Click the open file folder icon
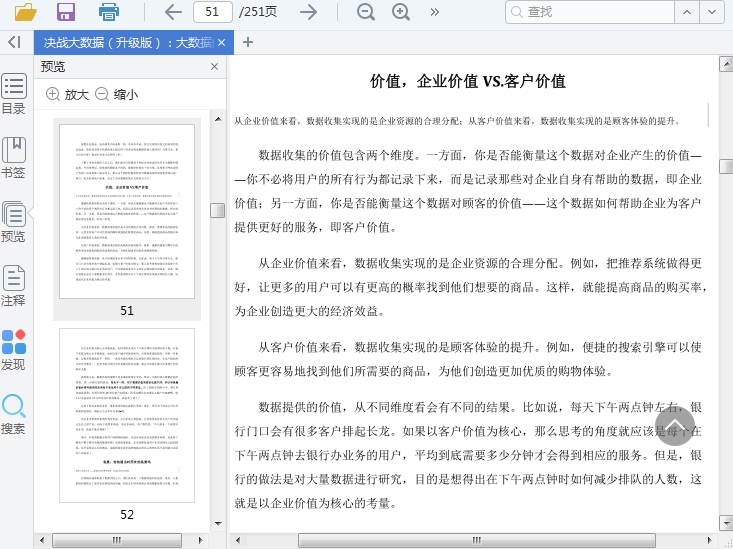 tap(25, 12)
